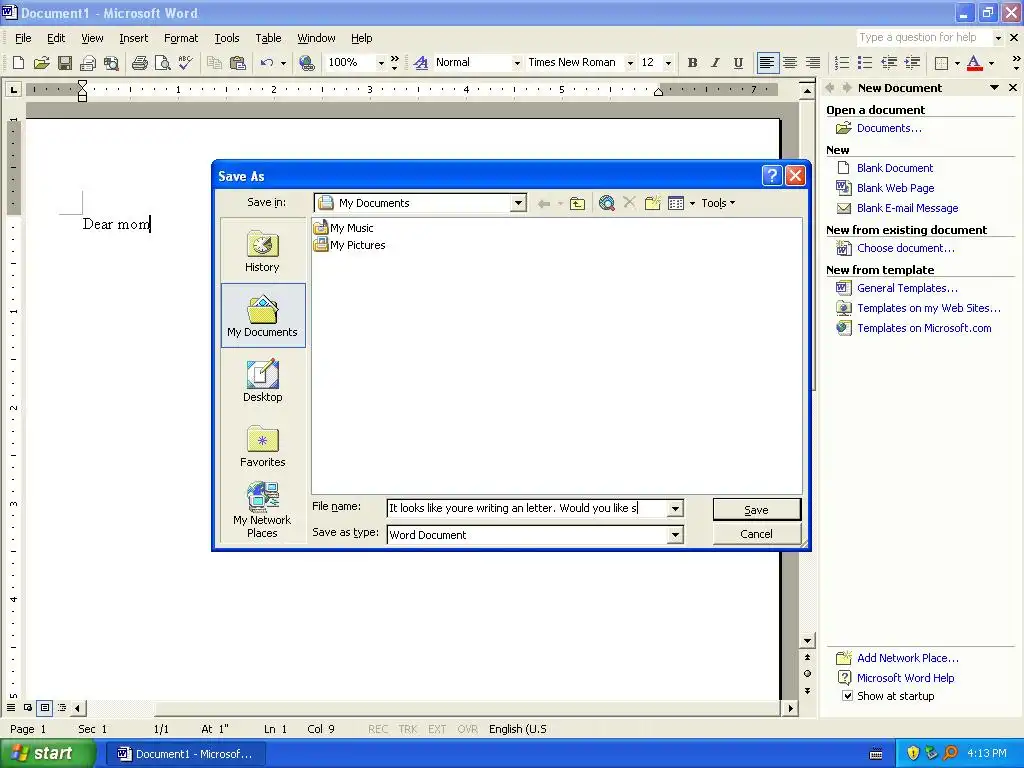The height and width of the screenshot is (768, 1024).
Task: Click the Paste clipboard toolbar icon
Action: click(238, 63)
